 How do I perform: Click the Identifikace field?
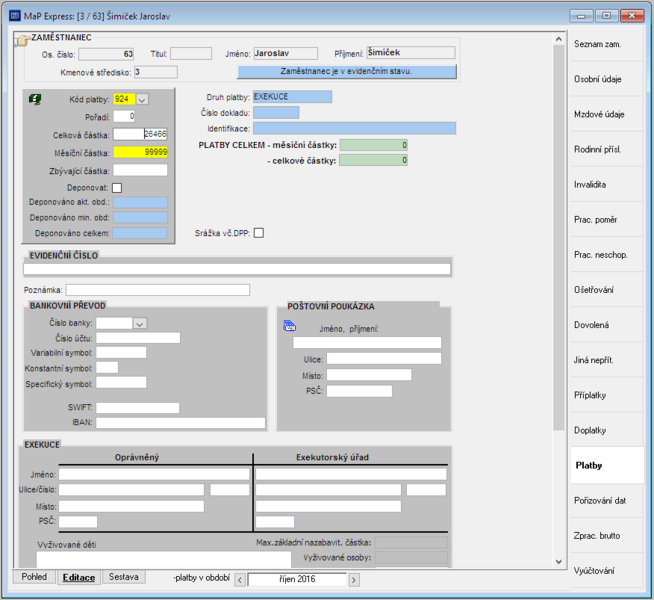coord(355,128)
